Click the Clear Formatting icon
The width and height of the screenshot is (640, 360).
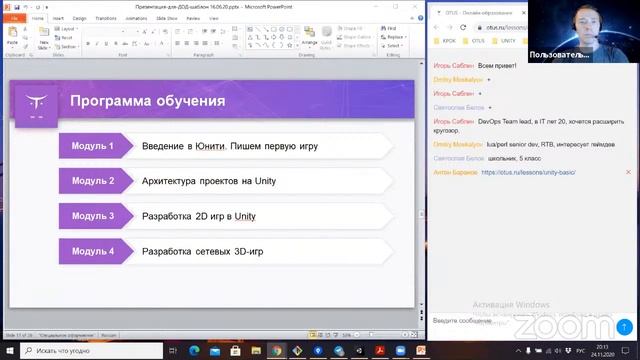pos(165,31)
